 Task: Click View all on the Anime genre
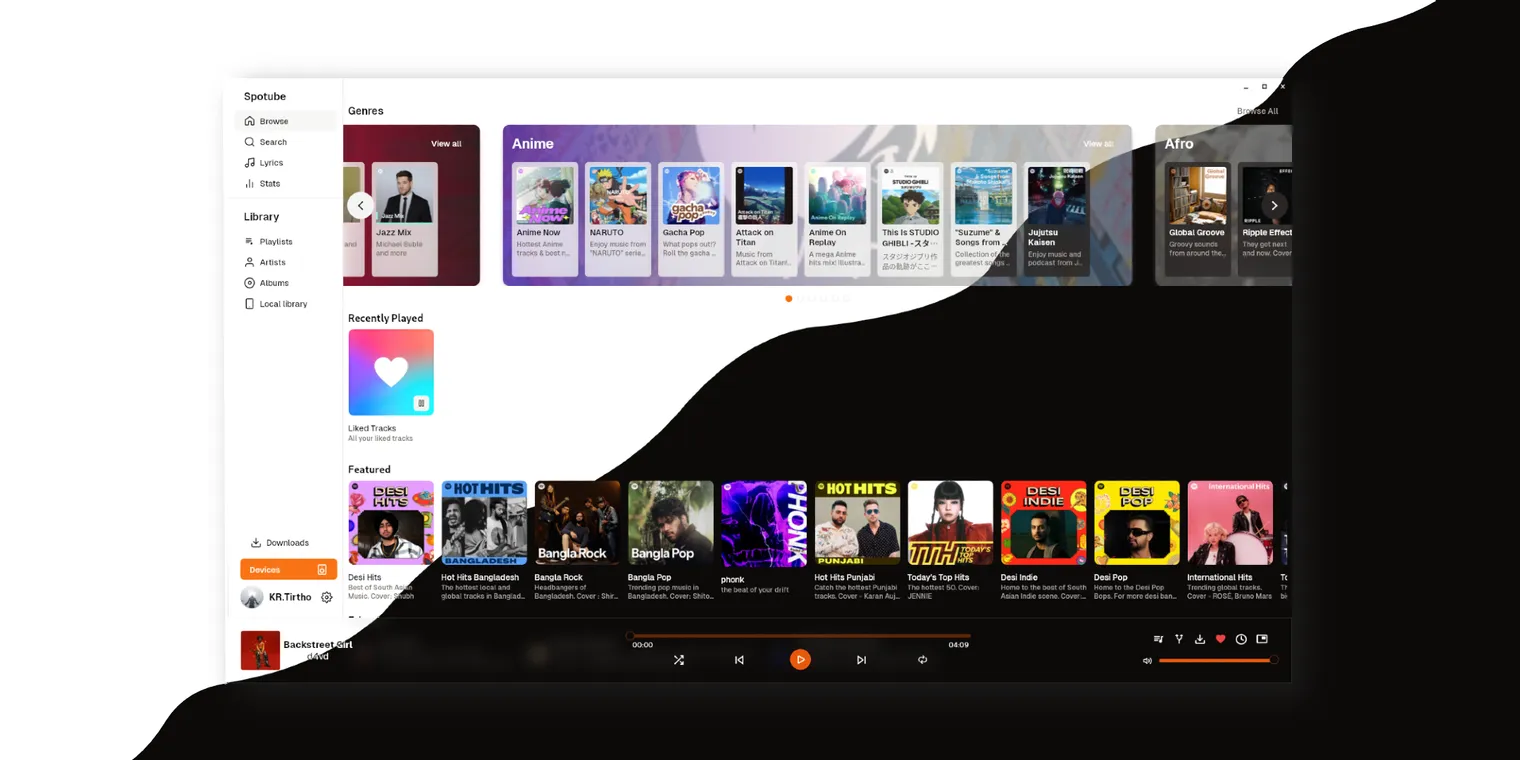pyautogui.click(x=1098, y=143)
